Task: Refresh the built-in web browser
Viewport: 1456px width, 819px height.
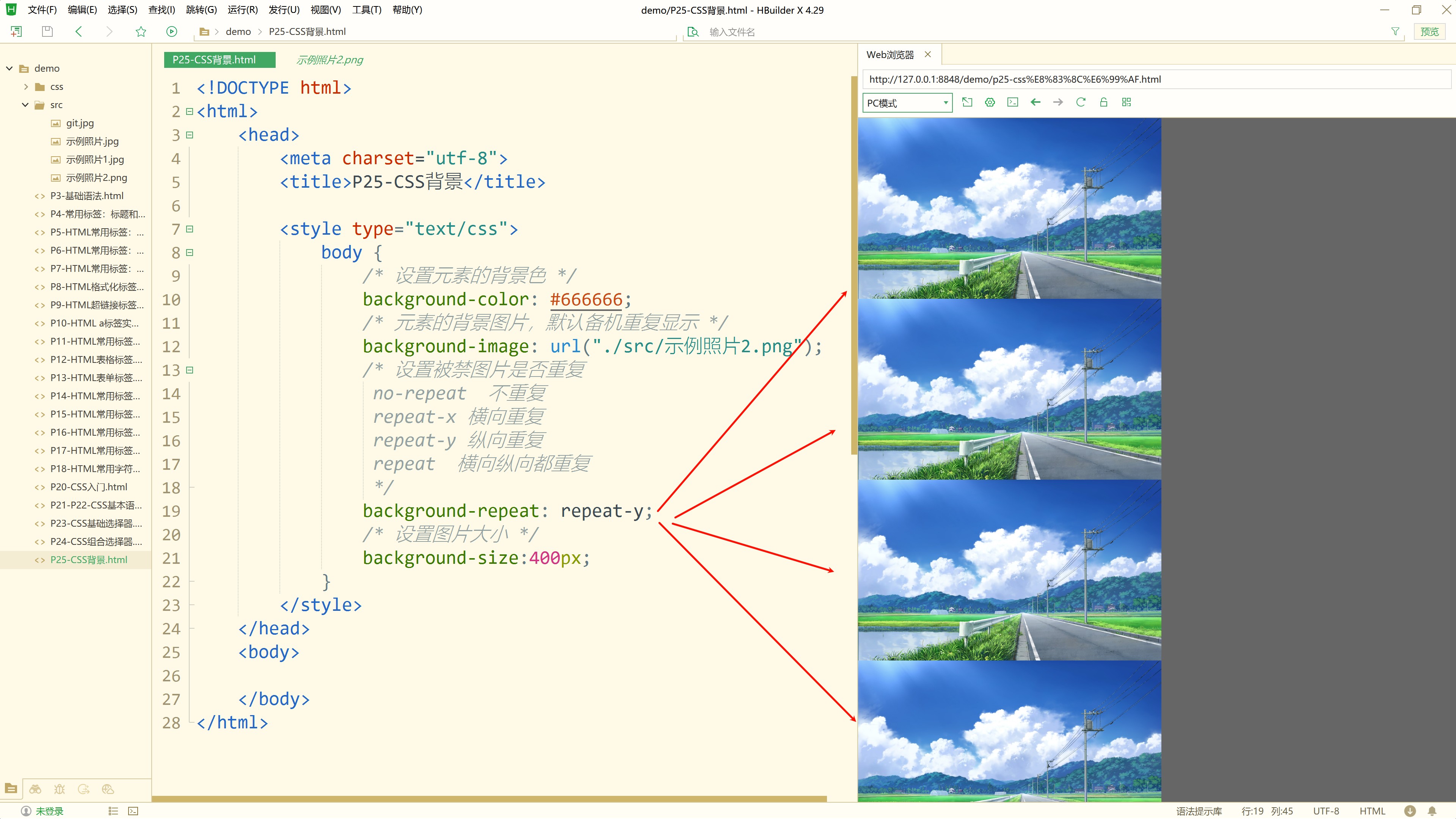Action: point(1081,102)
